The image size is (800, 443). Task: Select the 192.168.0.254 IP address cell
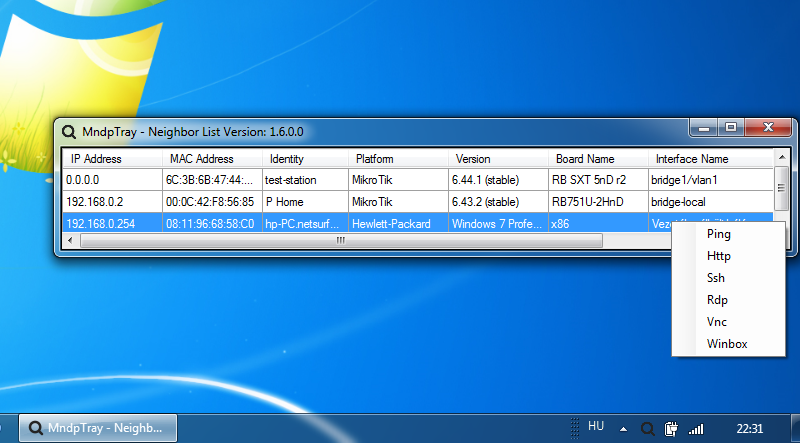tap(113, 224)
